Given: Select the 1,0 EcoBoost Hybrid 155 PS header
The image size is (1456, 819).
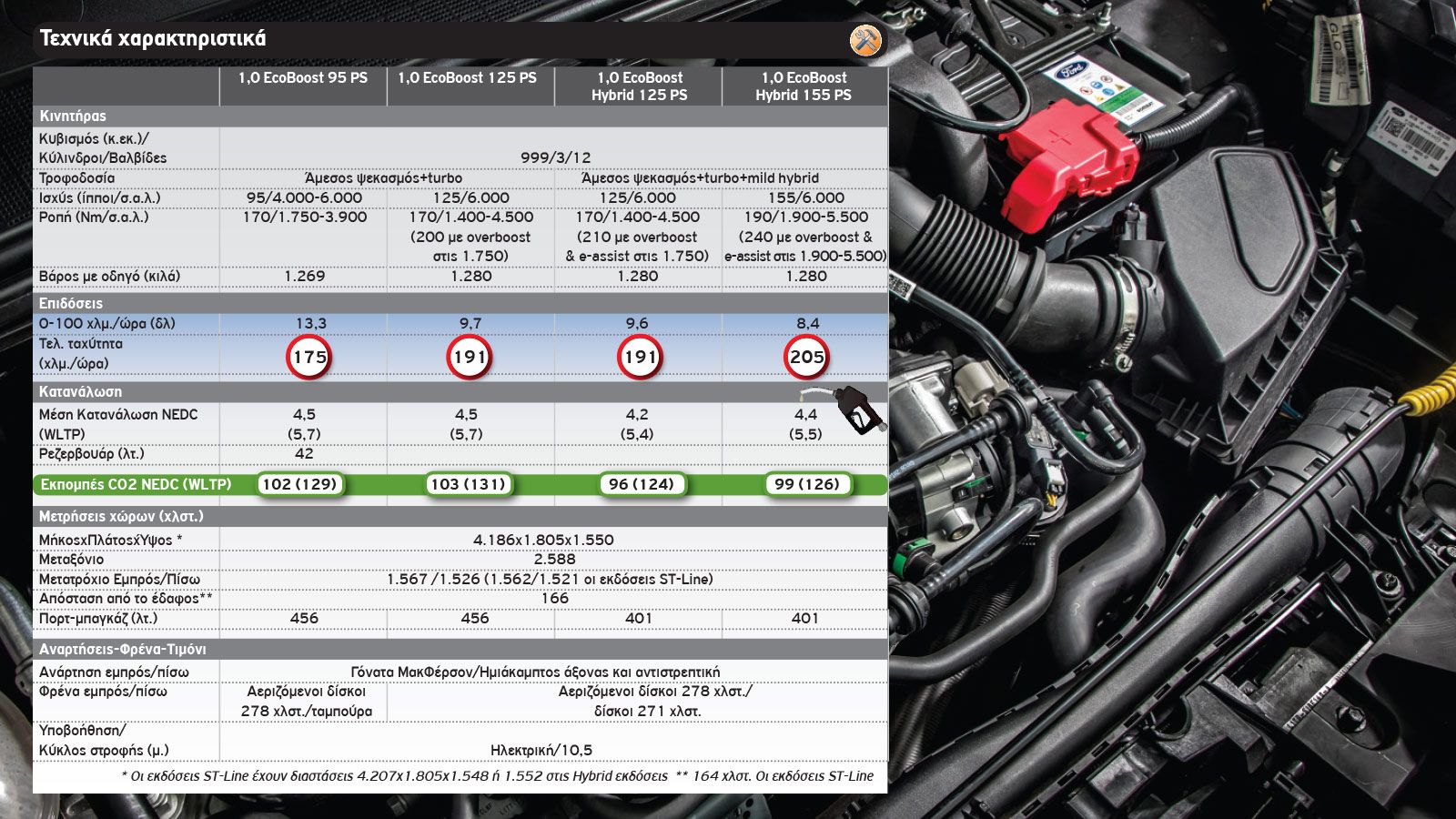Looking at the screenshot, I should tap(804, 86).
